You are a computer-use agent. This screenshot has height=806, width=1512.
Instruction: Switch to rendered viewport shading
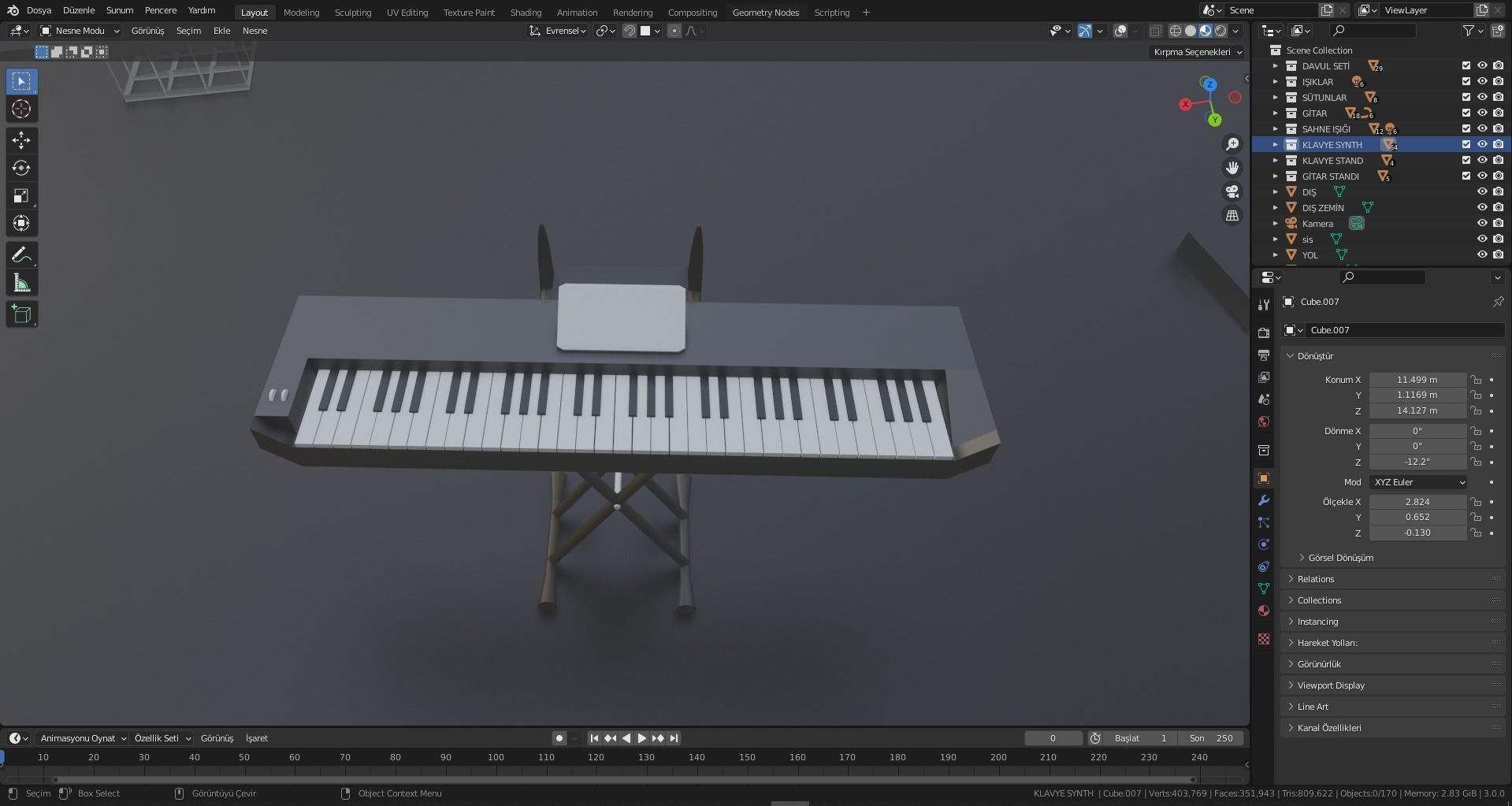tap(1220, 31)
